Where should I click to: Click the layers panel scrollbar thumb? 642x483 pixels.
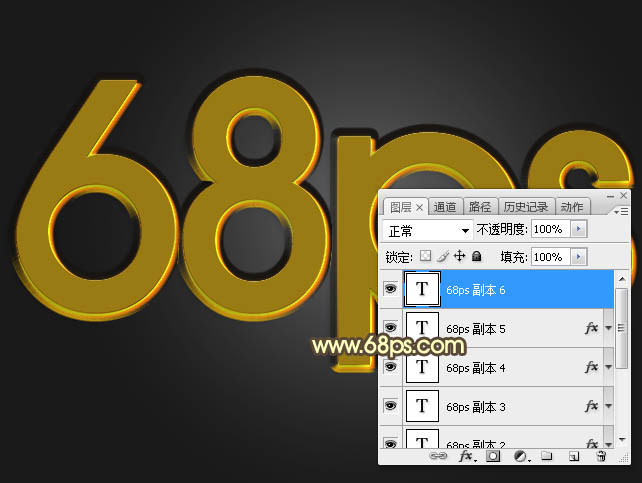622,328
